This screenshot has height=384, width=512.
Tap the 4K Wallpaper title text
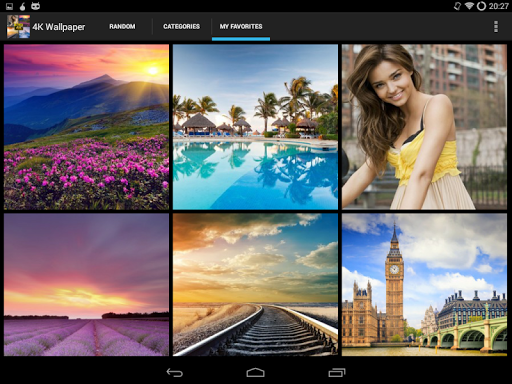(59, 27)
